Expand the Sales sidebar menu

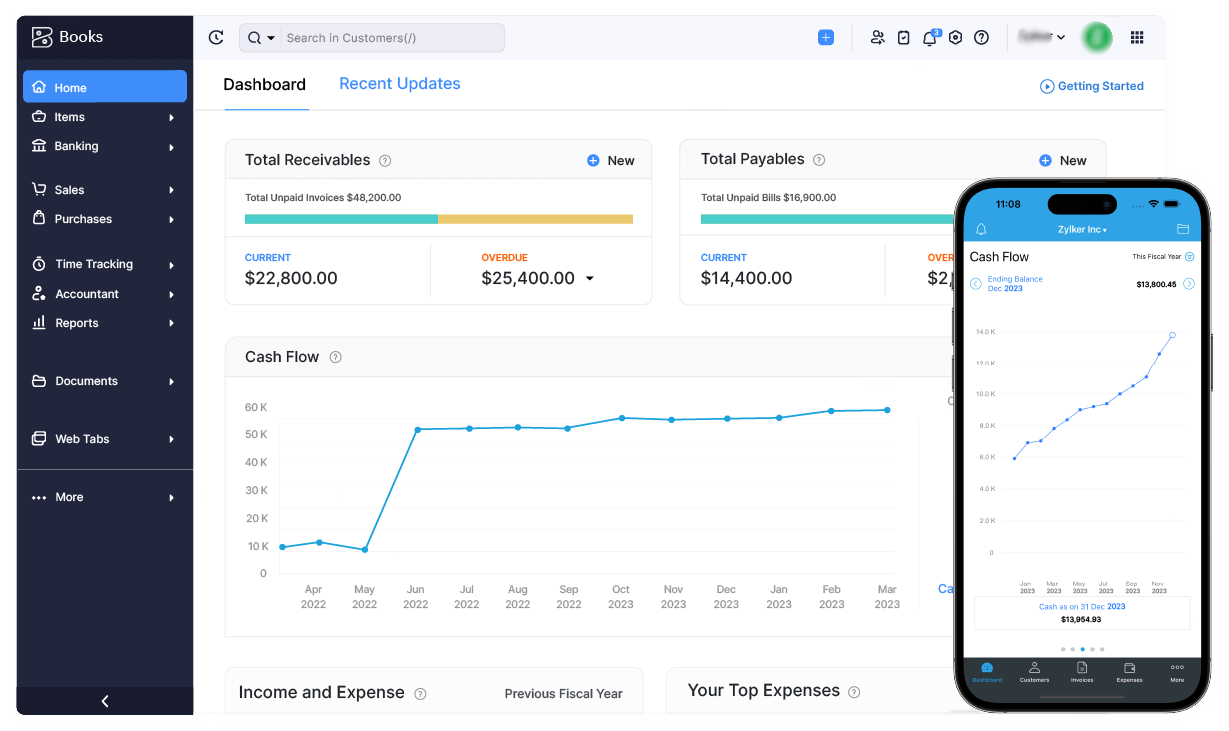click(x=105, y=190)
